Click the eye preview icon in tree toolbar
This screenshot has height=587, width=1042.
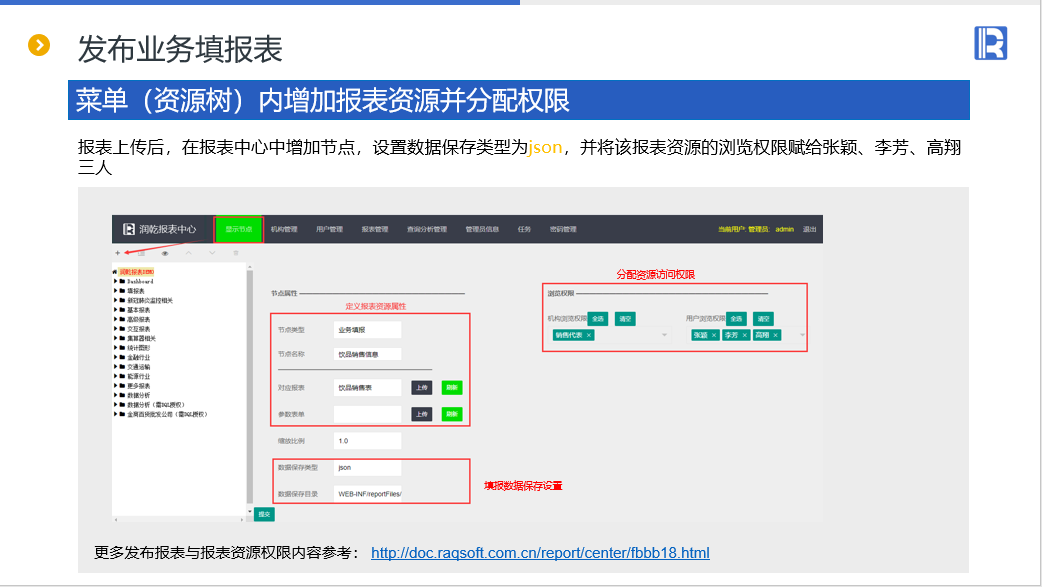(165, 253)
